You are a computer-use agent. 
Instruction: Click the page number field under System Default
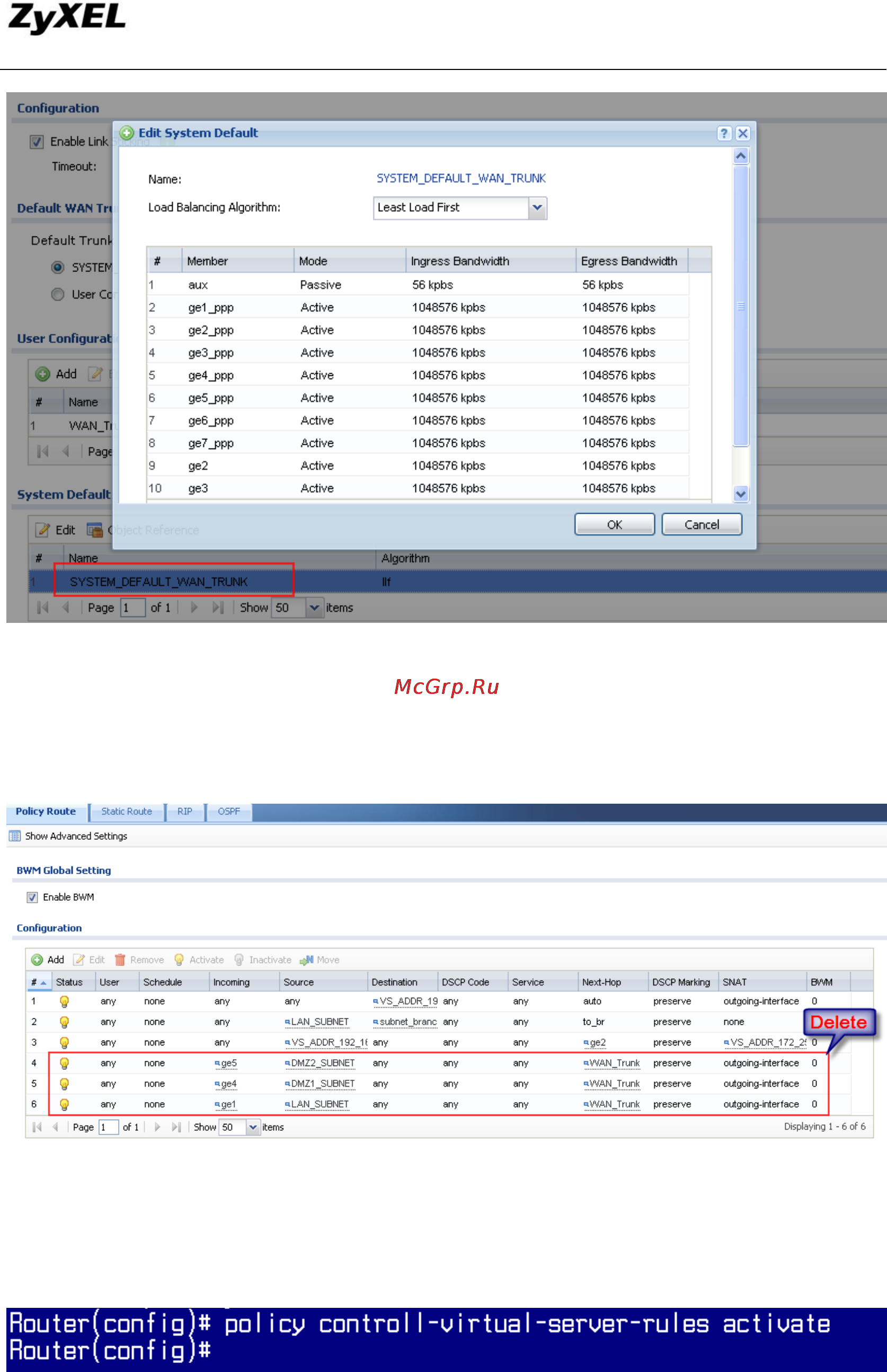(x=132, y=608)
